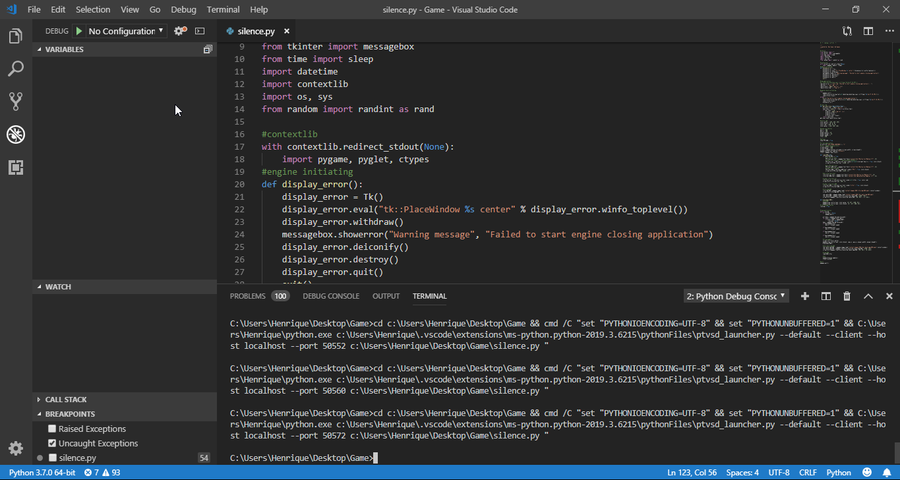
Task: Change language mode via Python in status bar
Action: (x=839, y=473)
